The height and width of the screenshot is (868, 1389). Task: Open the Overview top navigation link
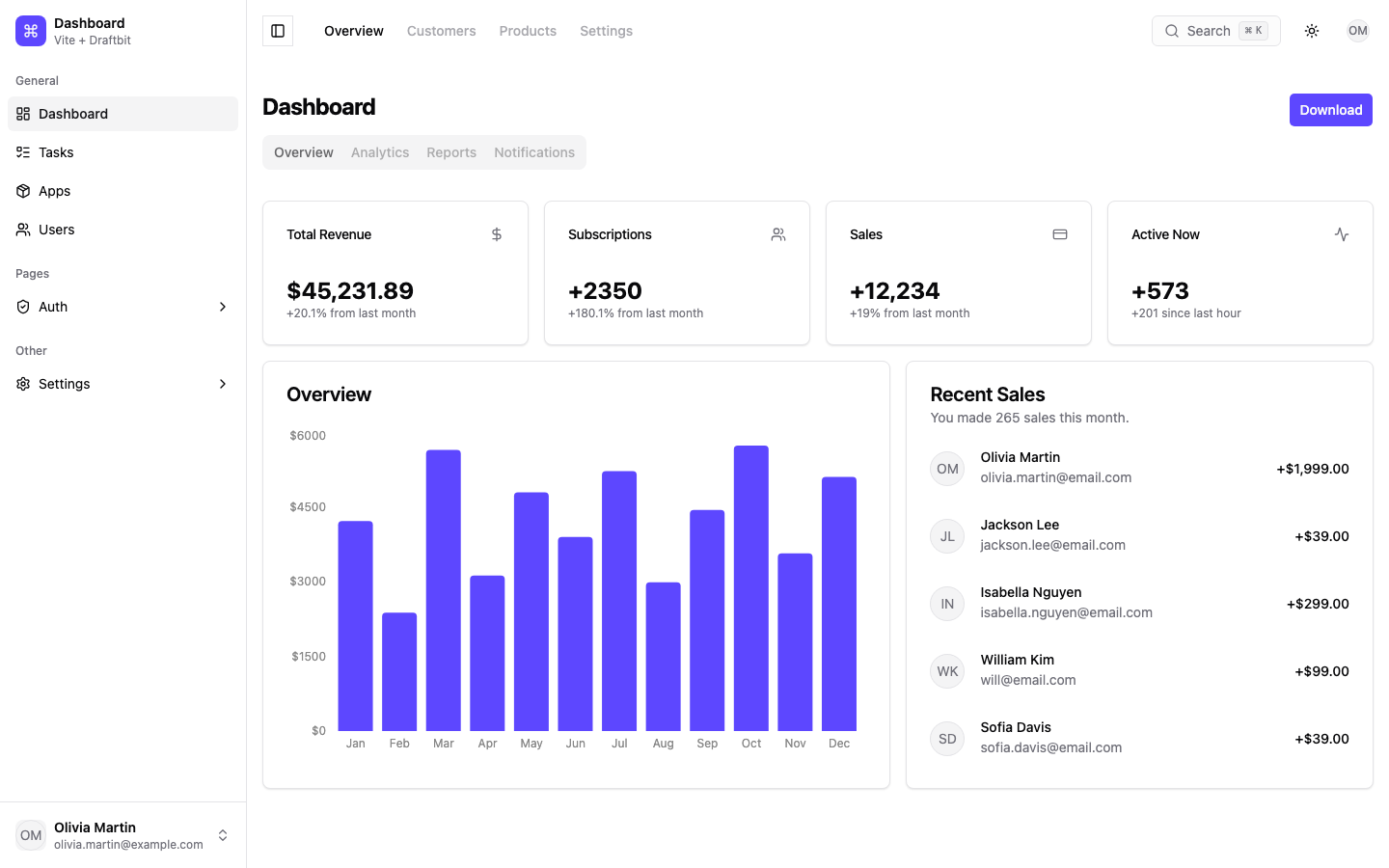coord(354,31)
